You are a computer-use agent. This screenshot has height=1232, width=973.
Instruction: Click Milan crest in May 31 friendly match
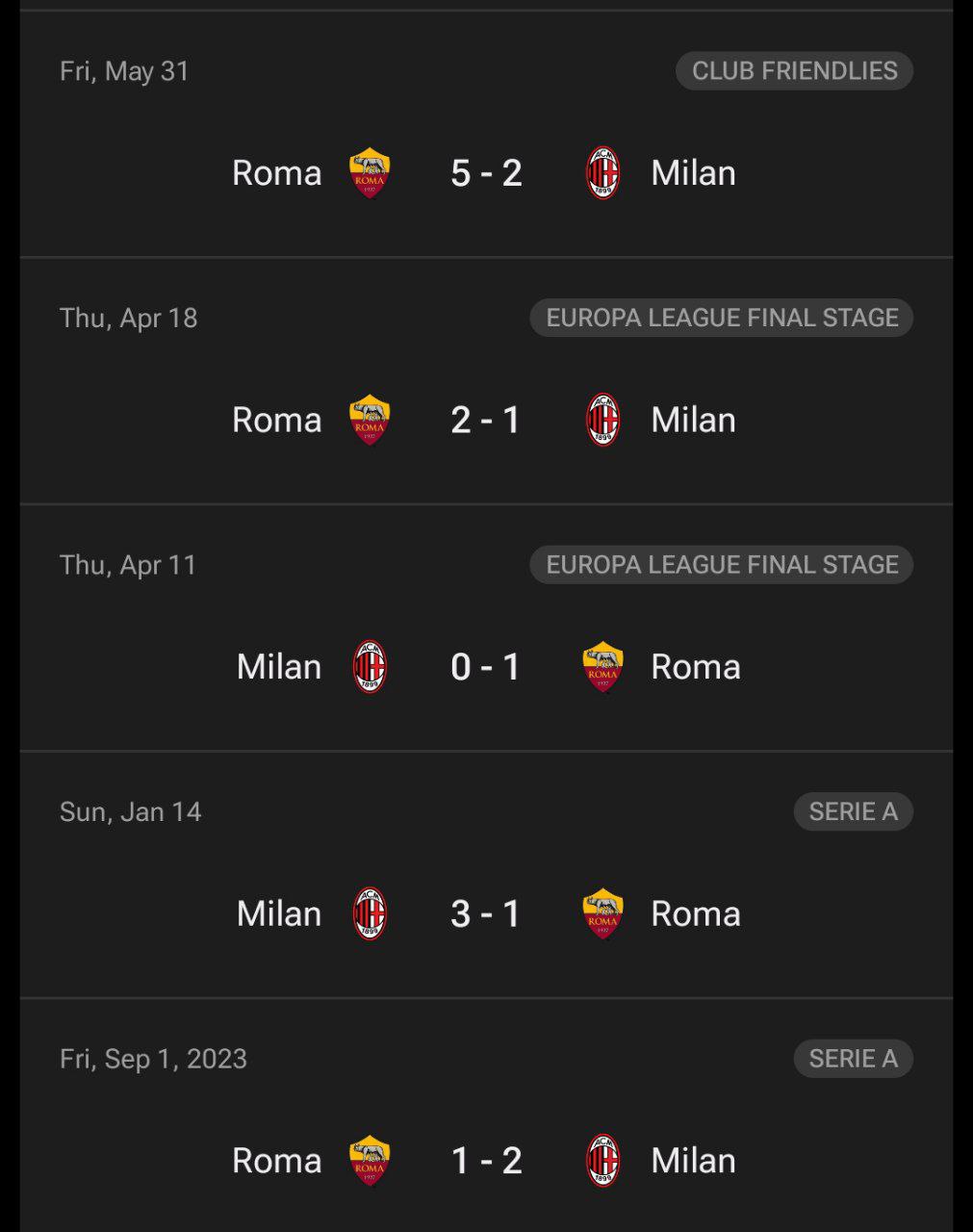click(603, 173)
